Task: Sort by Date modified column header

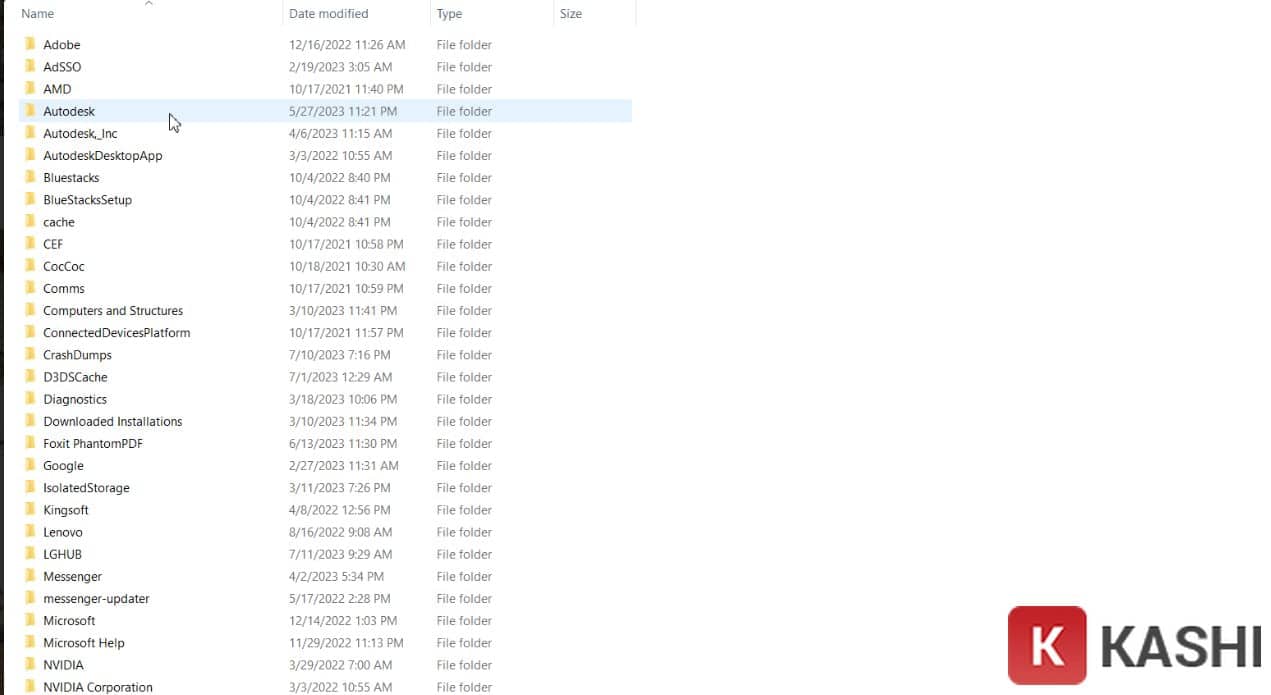Action: pos(328,14)
